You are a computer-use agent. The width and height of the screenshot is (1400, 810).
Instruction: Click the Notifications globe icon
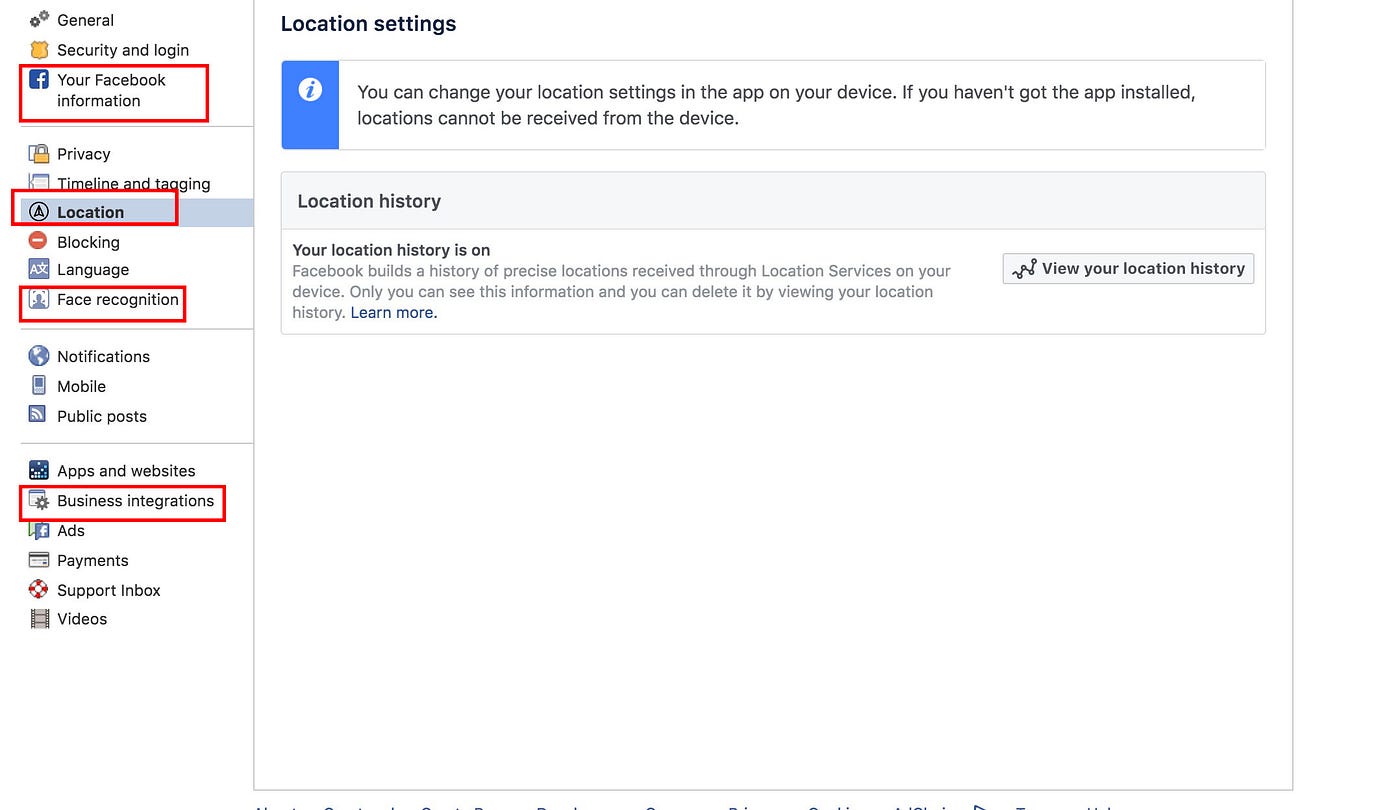pos(37,356)
